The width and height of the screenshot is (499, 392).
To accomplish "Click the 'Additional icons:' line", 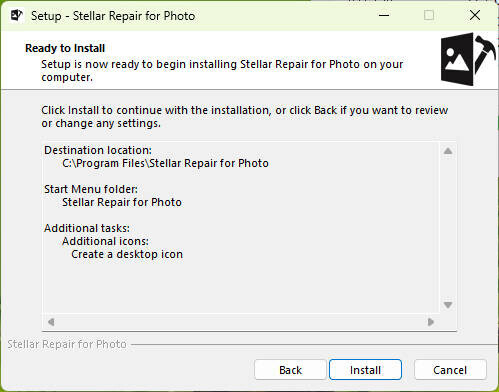I will tap(105, 241).
